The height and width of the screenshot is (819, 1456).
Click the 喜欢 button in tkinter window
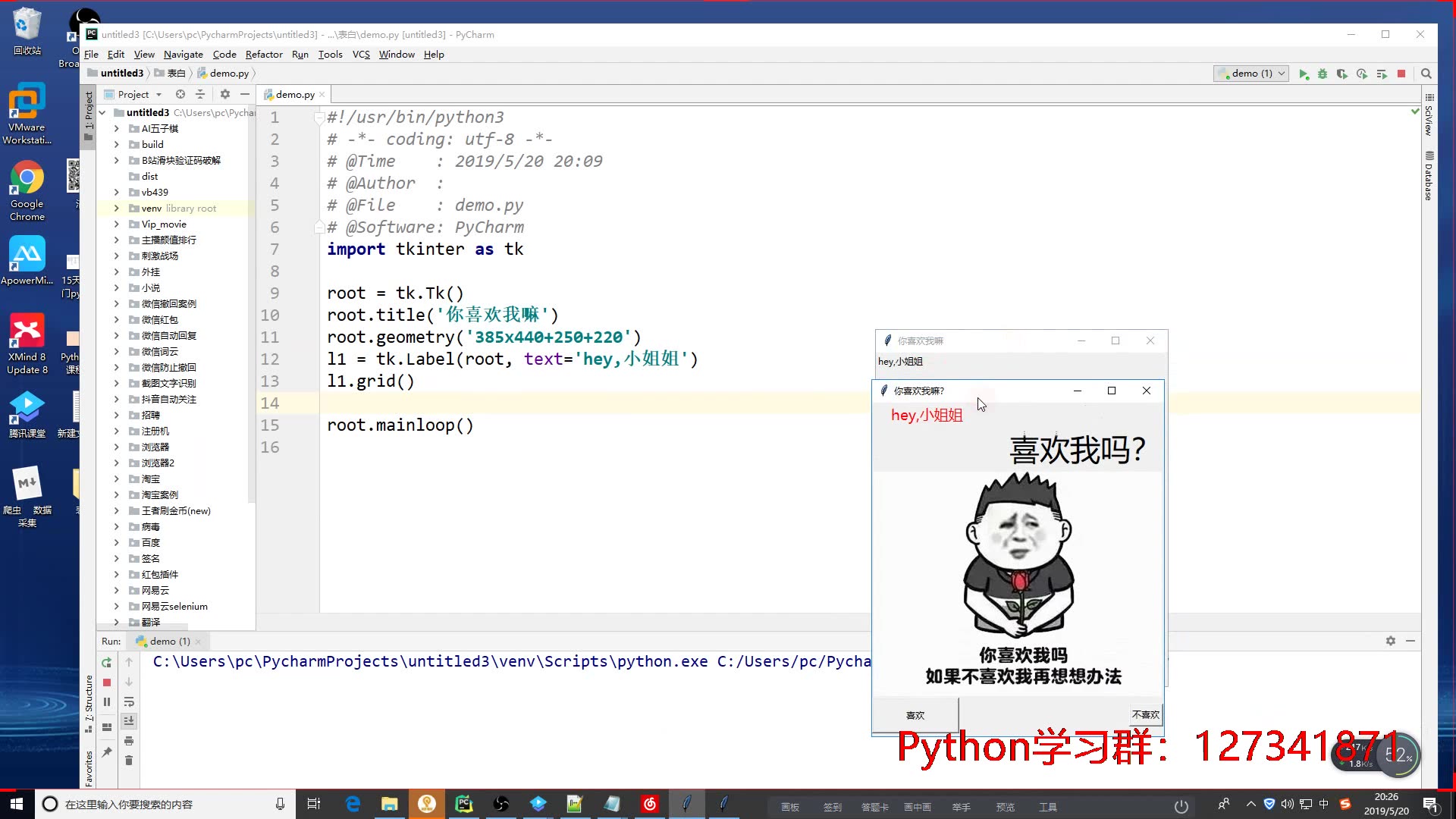(x=915, y=714)
